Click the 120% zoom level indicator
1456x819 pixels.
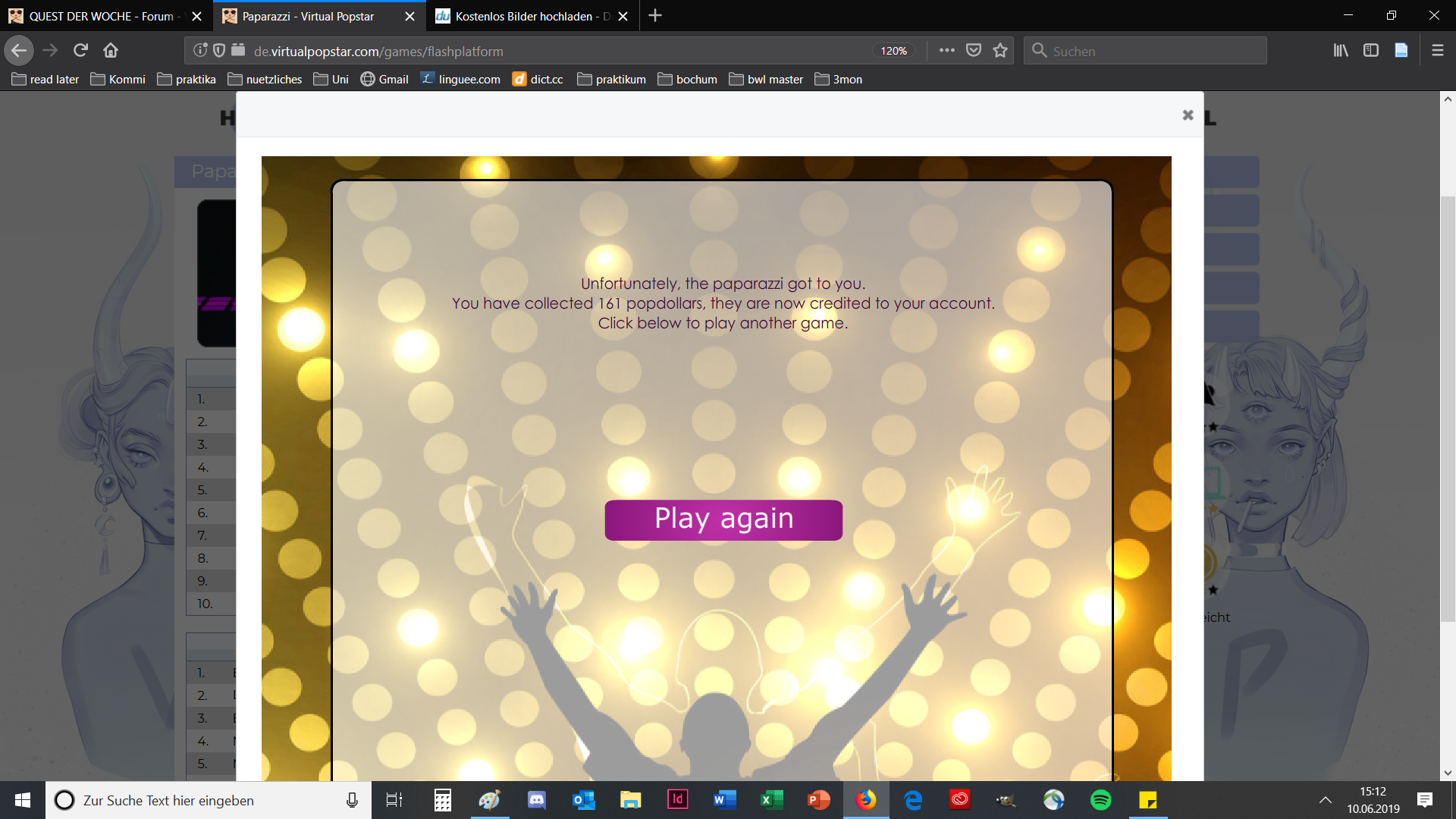[893, 51]
